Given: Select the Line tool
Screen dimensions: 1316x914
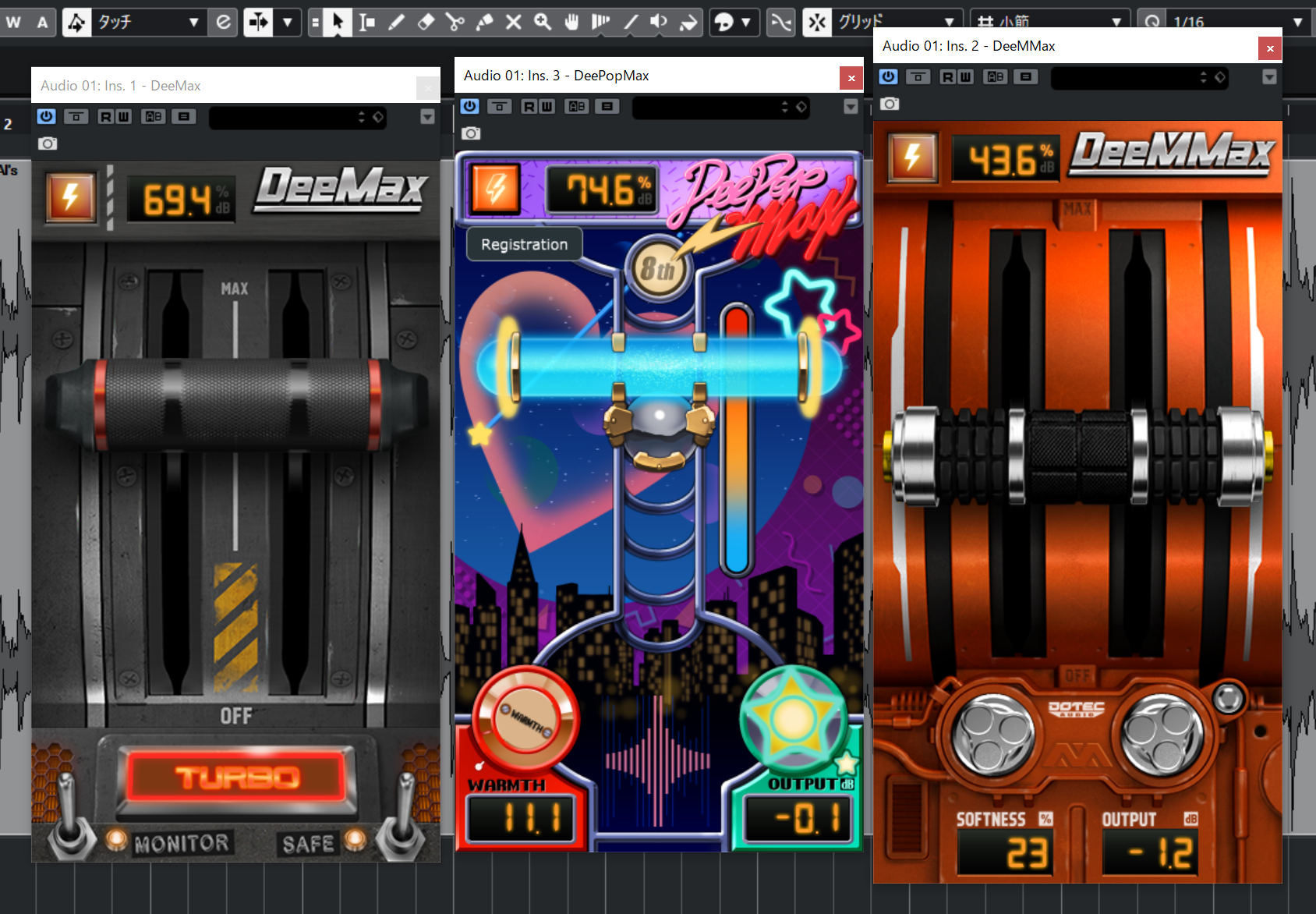Looking at the screenshot, I should coord(630,22).
